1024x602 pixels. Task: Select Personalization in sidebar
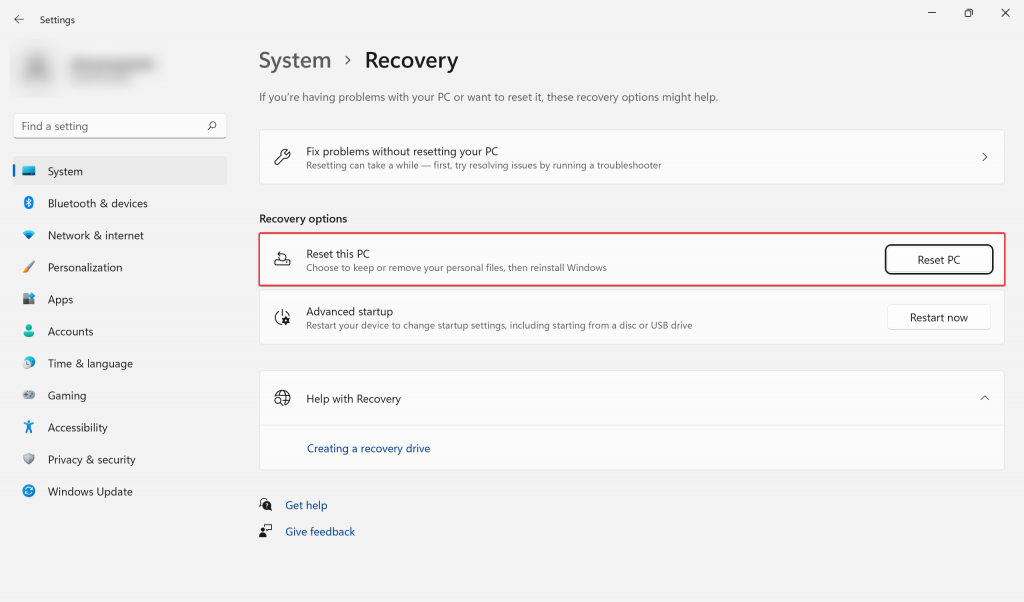120,267
